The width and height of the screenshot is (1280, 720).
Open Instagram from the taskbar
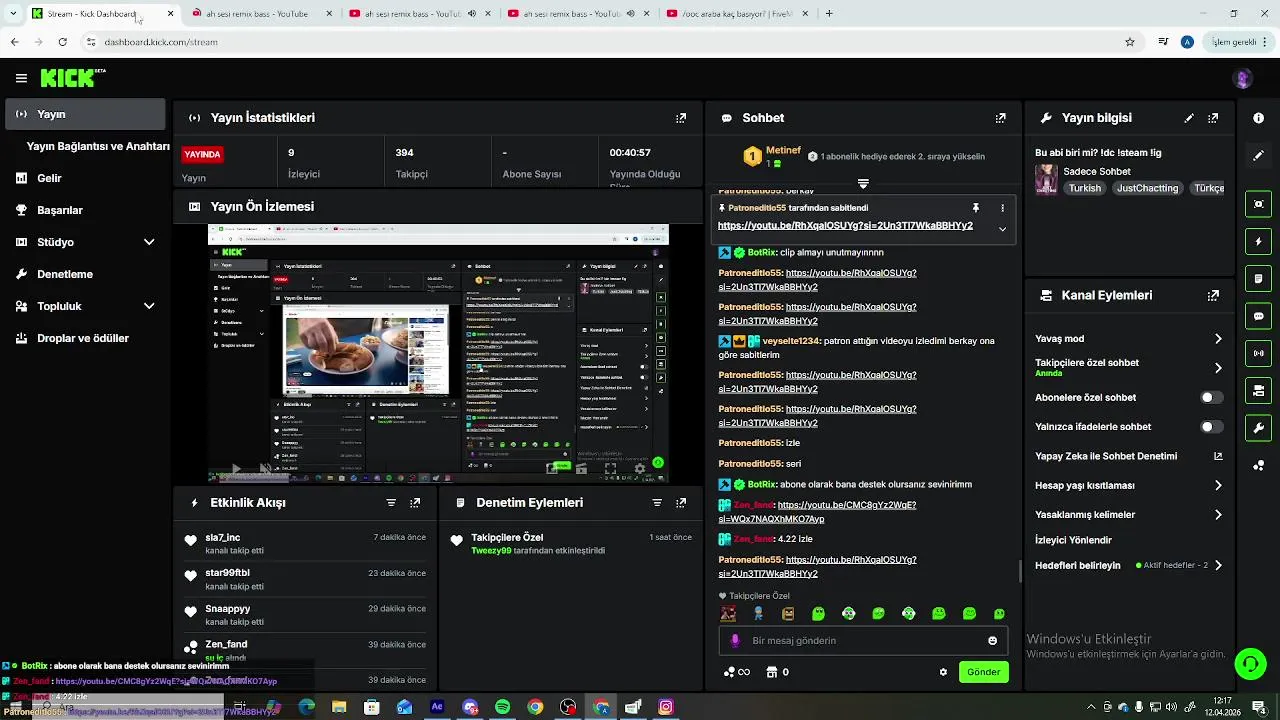click(666, 707)
